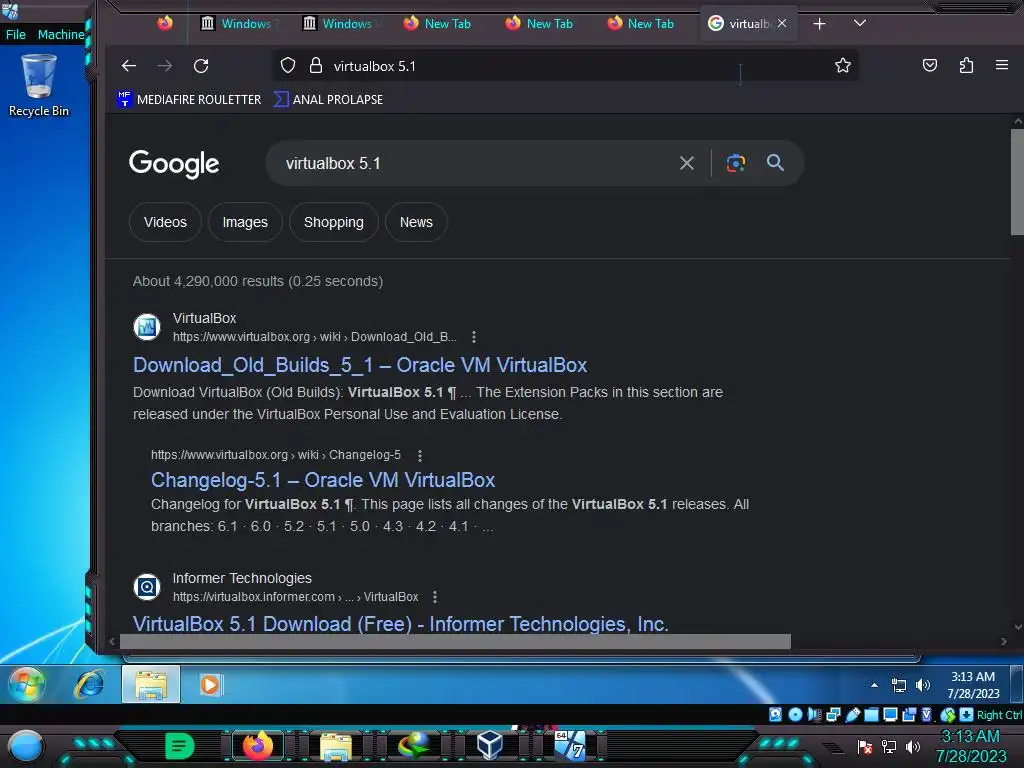Click the VirtualBox shared folders indicator

pos(871,714)
